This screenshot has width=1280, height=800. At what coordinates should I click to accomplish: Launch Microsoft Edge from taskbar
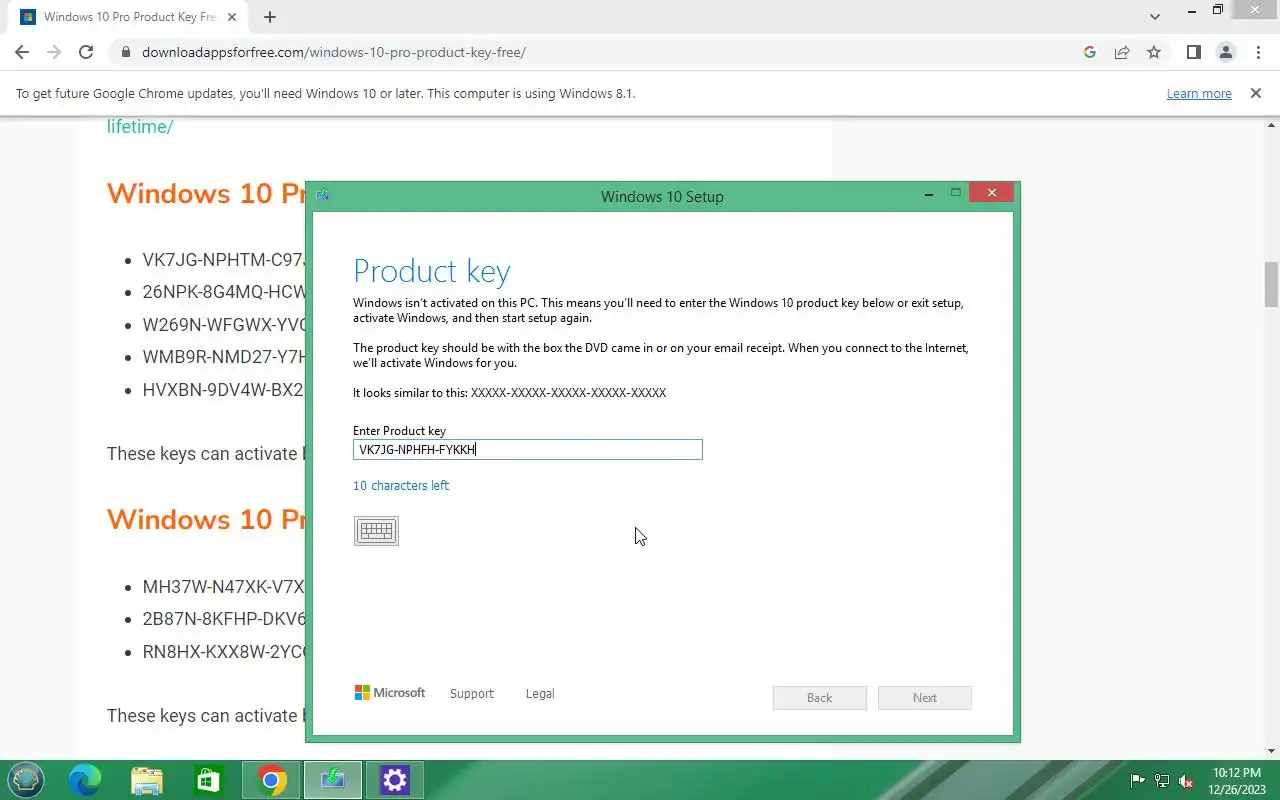85,780
